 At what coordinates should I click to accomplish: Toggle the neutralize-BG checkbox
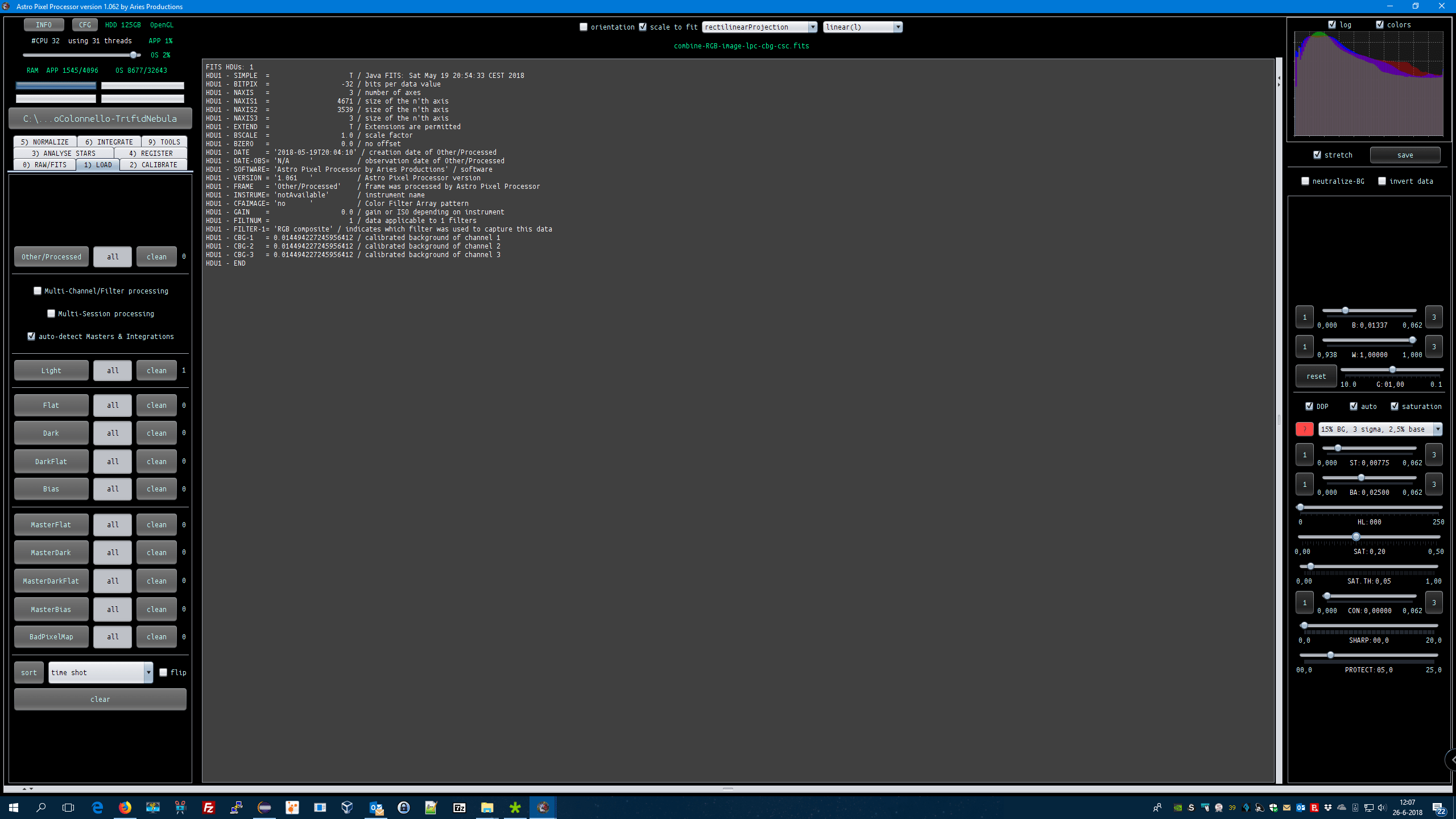pos(1305,181)
